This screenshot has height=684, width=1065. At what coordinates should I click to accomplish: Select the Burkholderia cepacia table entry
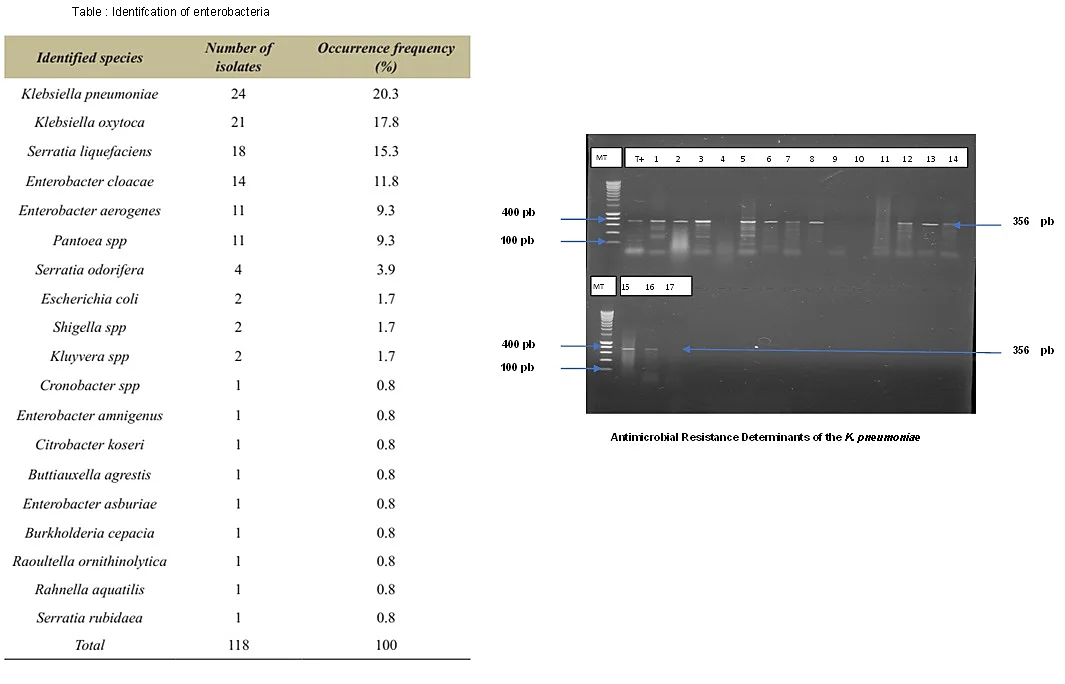89,533
